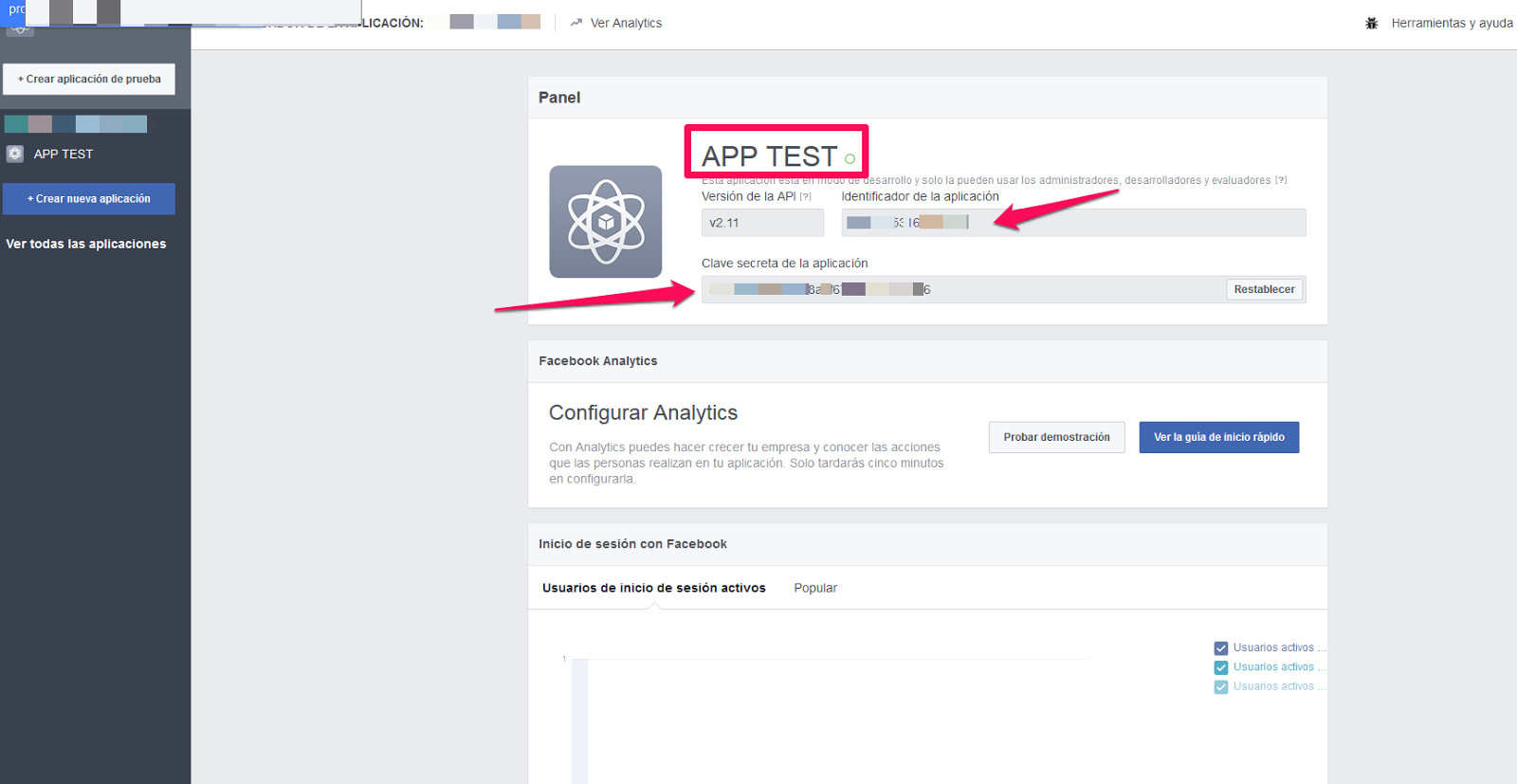The image size is (1517, 784).
Task: Open Herramientas y ayuda menu
Action: (1452, 23)
